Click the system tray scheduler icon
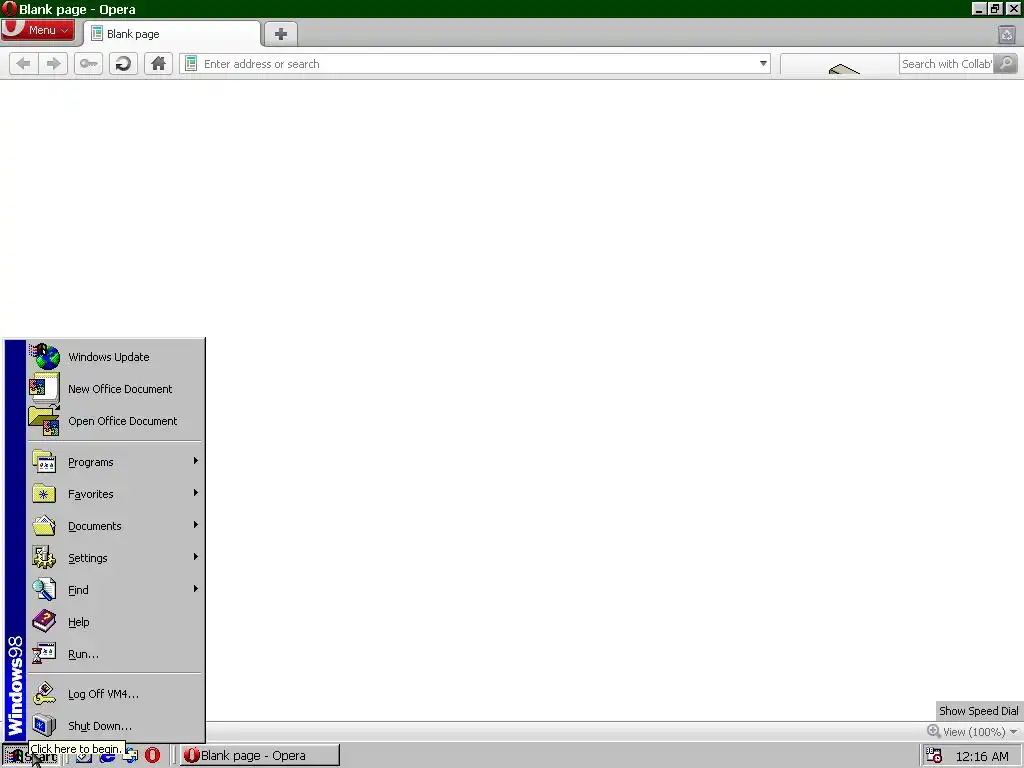The image size is (1024, 768). (x=934, y=756)
